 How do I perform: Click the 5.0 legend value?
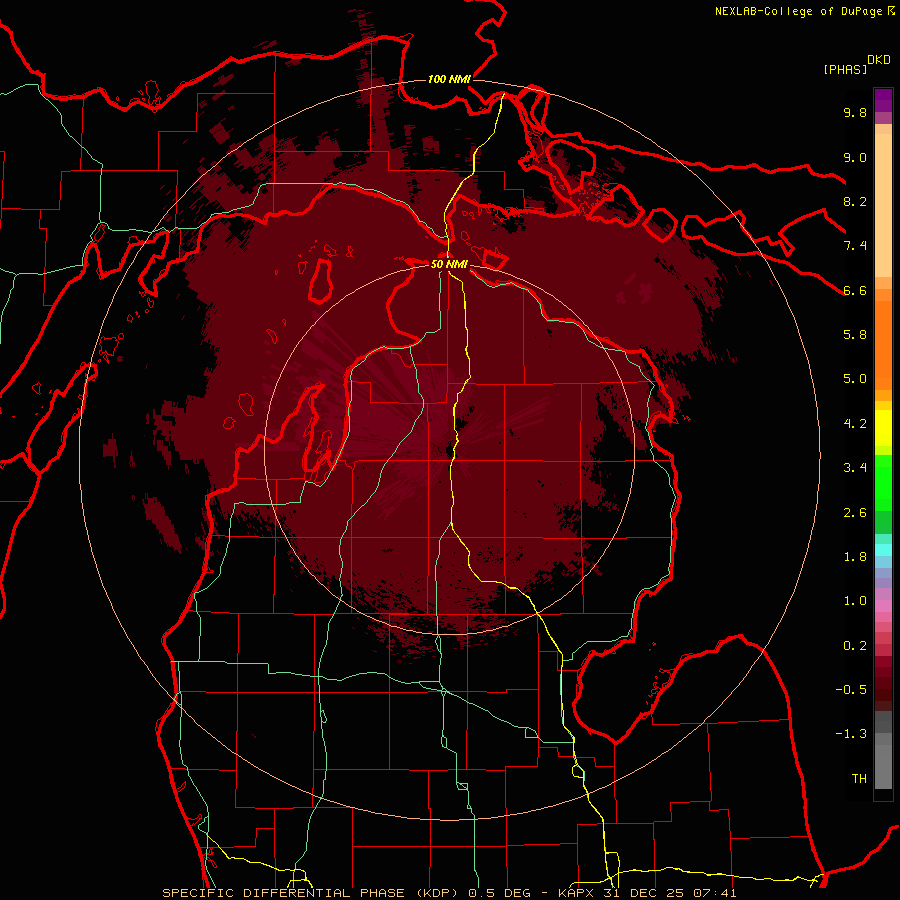[x=855, y=379]
